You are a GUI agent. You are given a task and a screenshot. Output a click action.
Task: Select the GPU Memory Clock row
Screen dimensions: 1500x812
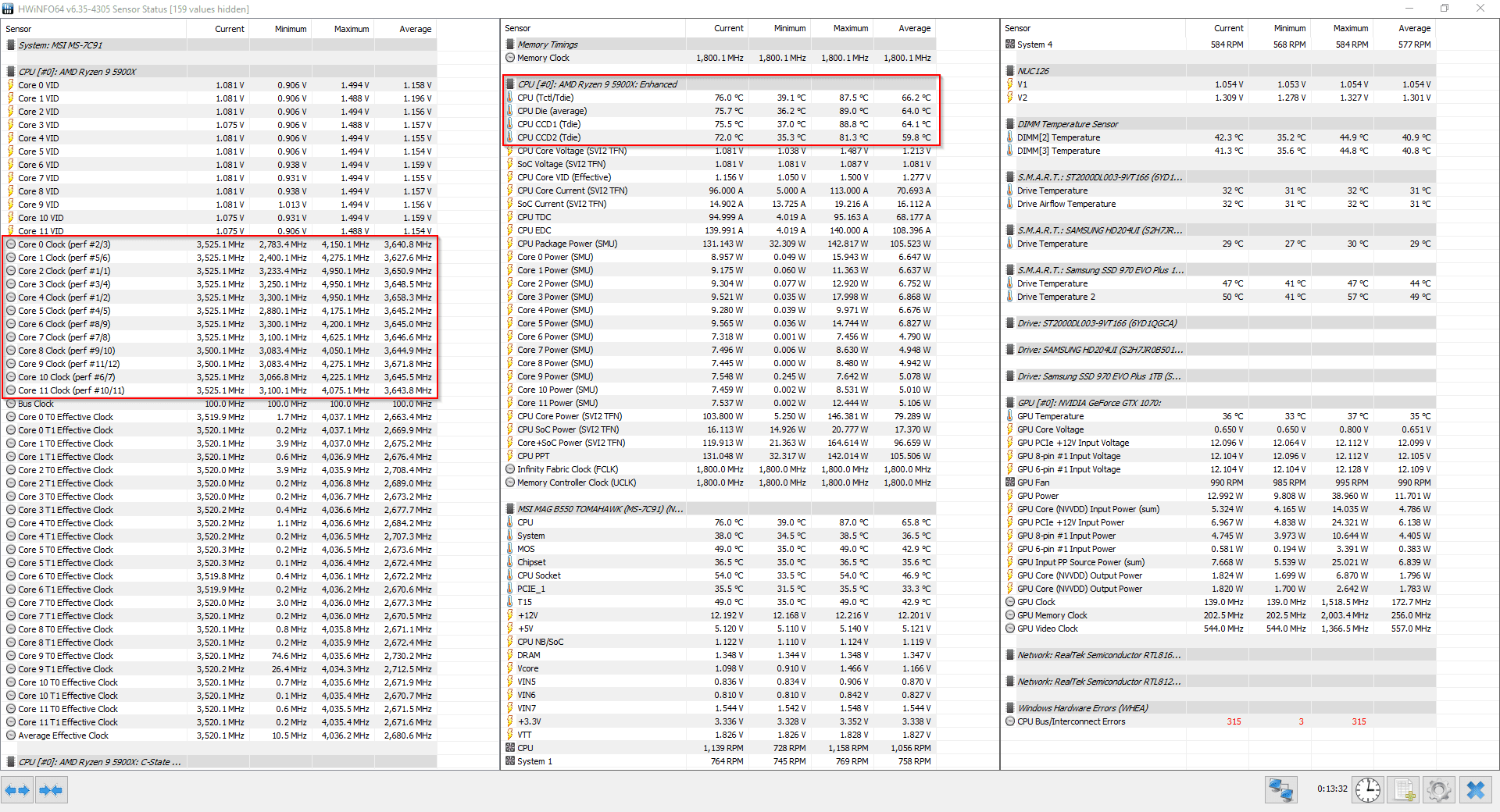pyautogui.click(x=1219, y=615)
